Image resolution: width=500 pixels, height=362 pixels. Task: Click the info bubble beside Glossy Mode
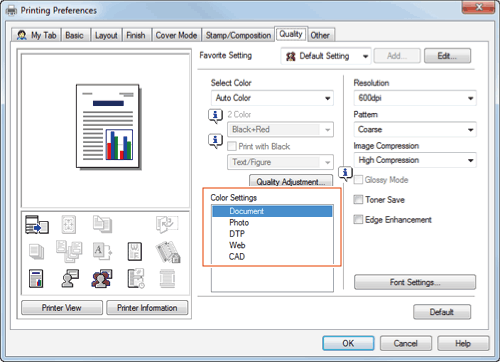[345, 173]
